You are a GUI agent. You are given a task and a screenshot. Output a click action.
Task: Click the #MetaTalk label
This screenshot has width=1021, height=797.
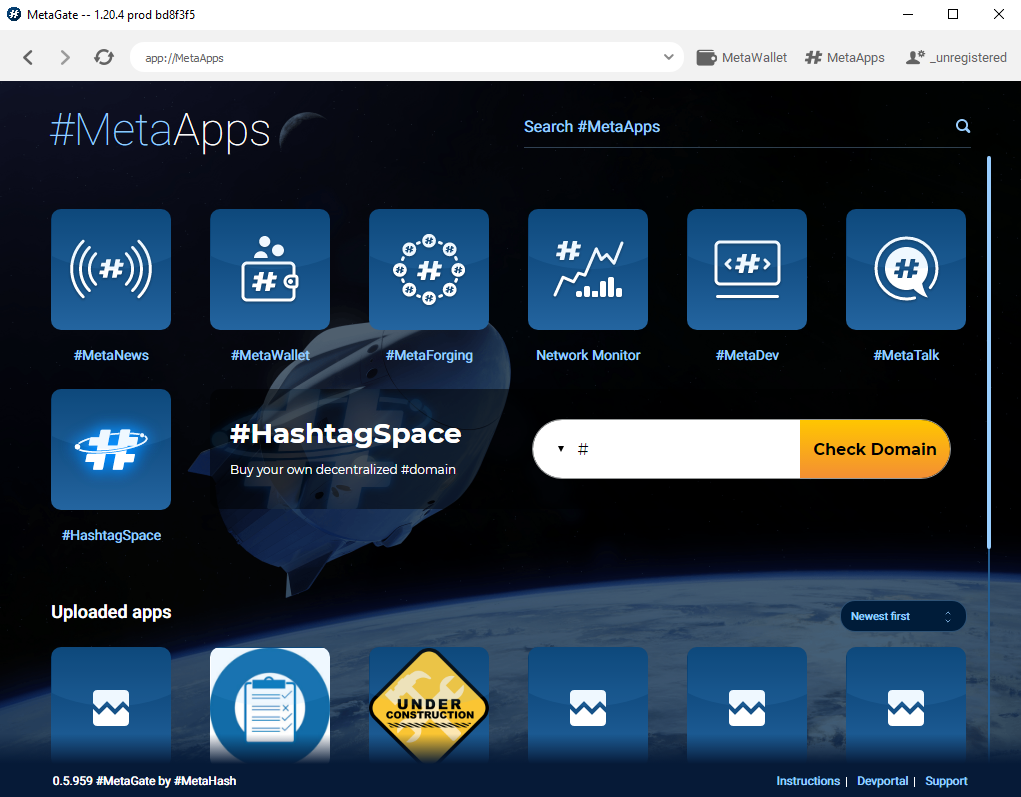tap(905, 355)
